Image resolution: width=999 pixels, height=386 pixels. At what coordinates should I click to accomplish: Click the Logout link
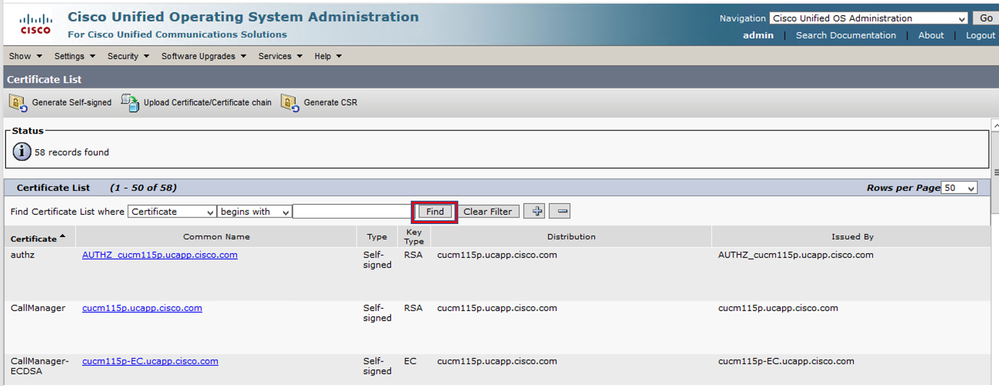tap(980, 36)
